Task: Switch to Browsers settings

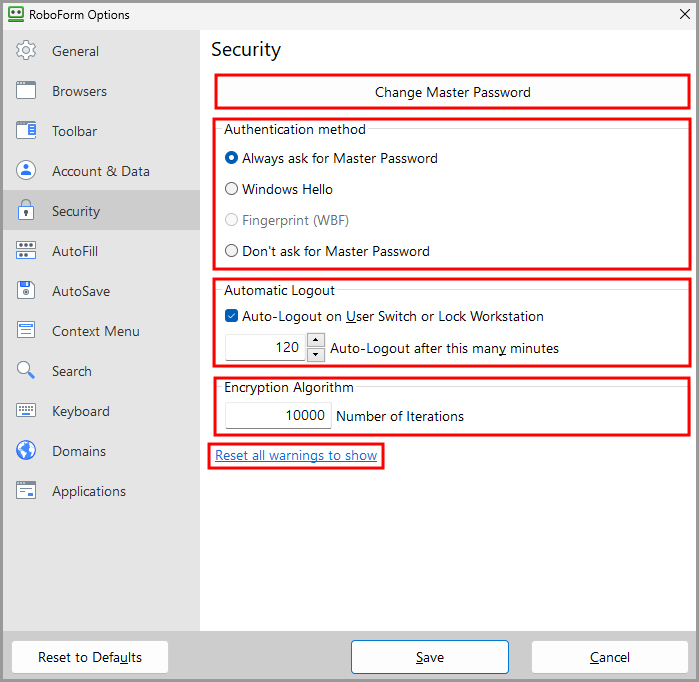Action: (x=102, y=90)
